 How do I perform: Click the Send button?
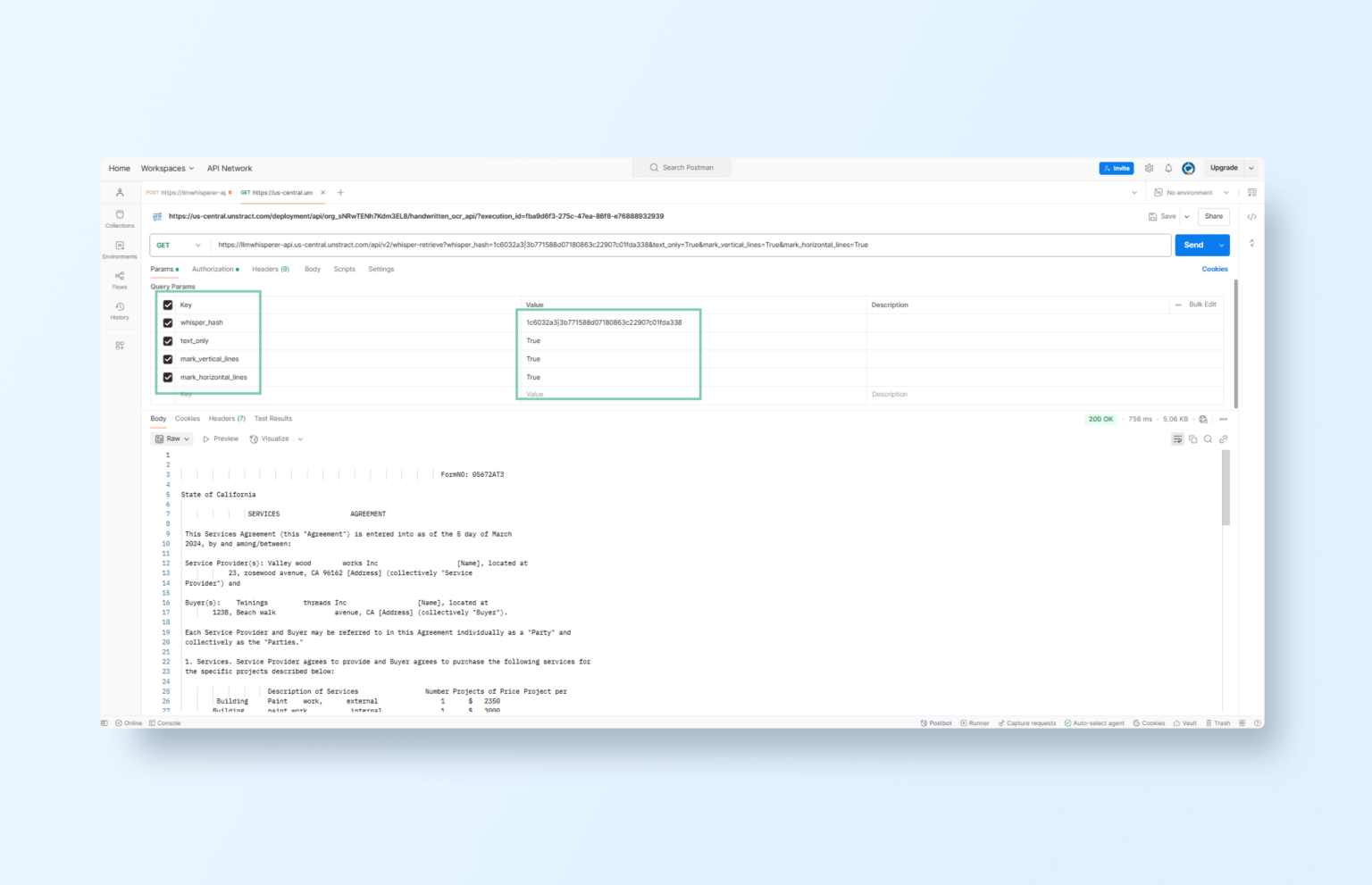[1192, 245]
